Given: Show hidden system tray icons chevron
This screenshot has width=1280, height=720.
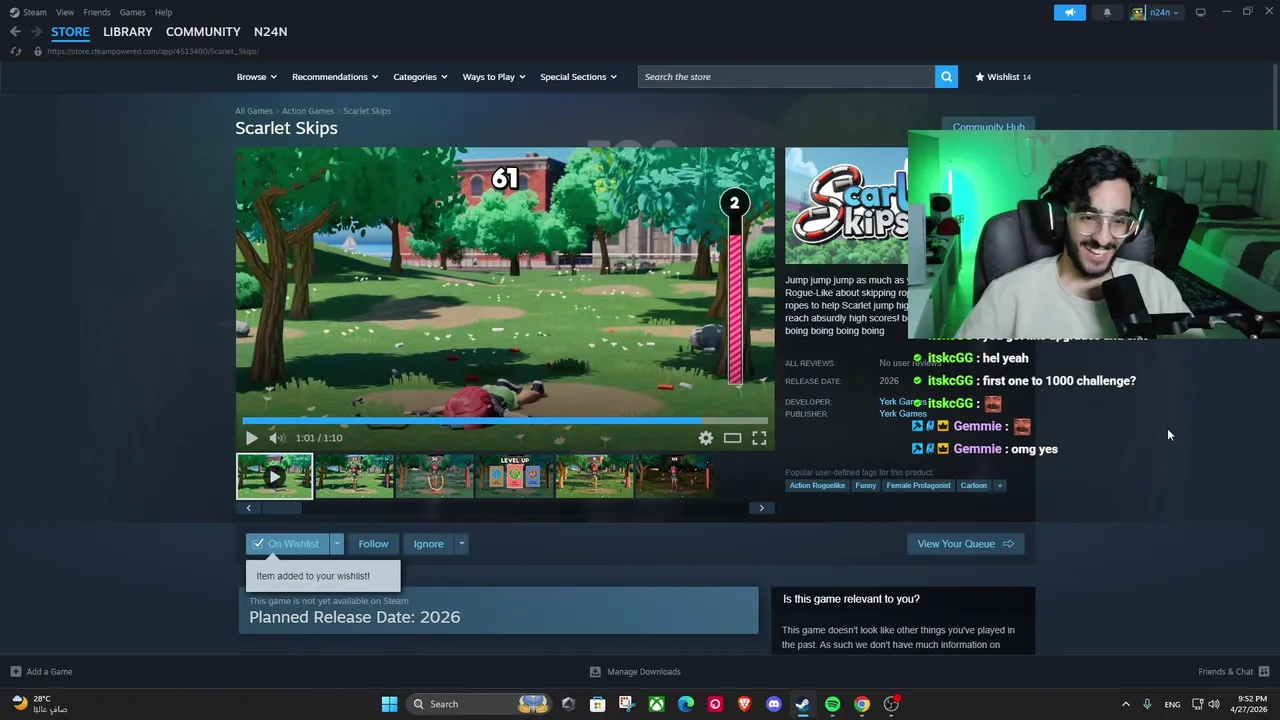Looking at the screenshot, I should pos(1125,704).
